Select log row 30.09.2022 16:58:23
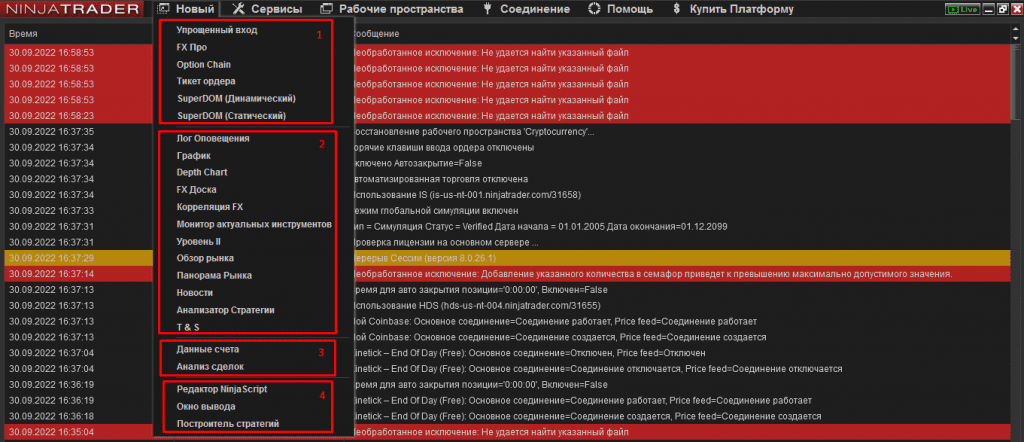The image size is (1024, 442). (x=507, y=116)
